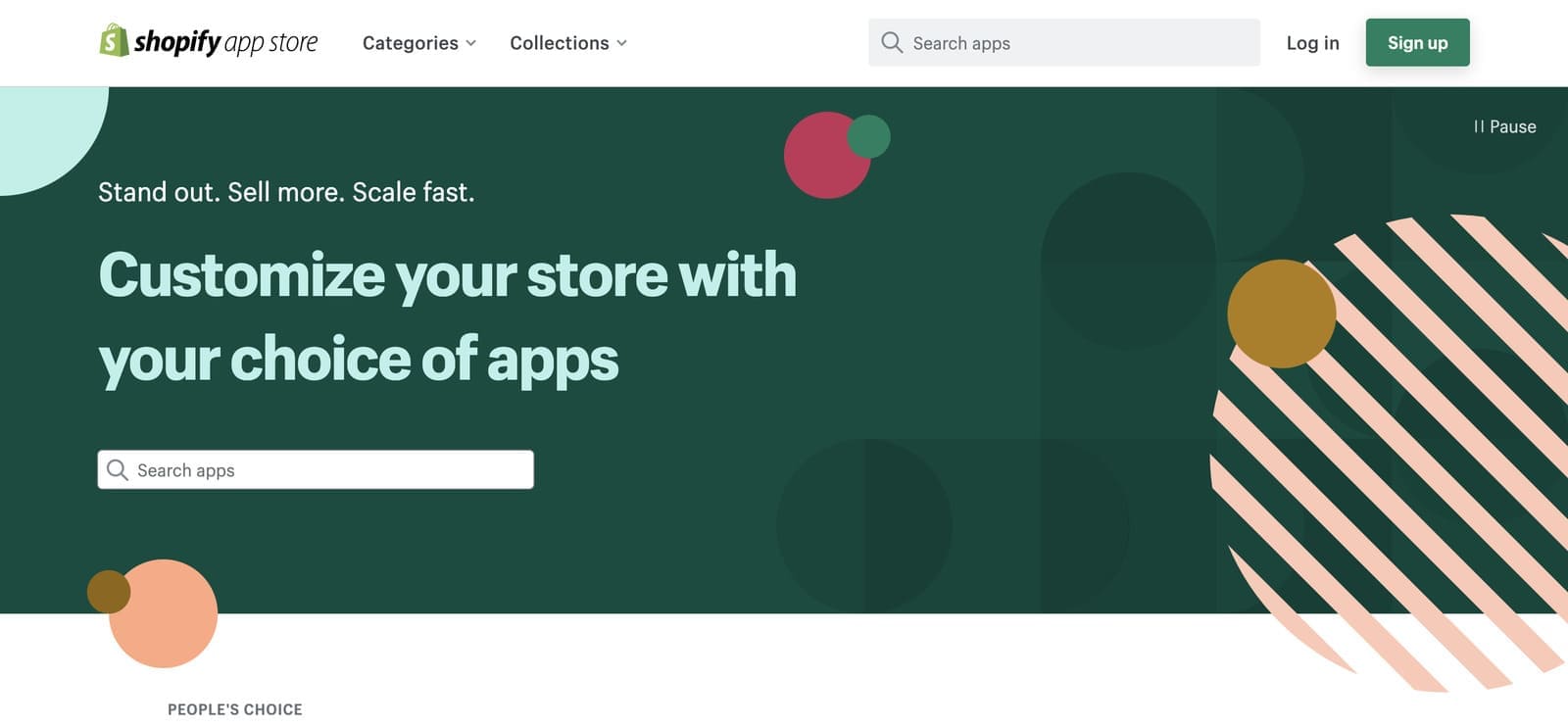Pause the hero banner animation
This screenshot has height=728, width=1568.
pos(1504,126)
